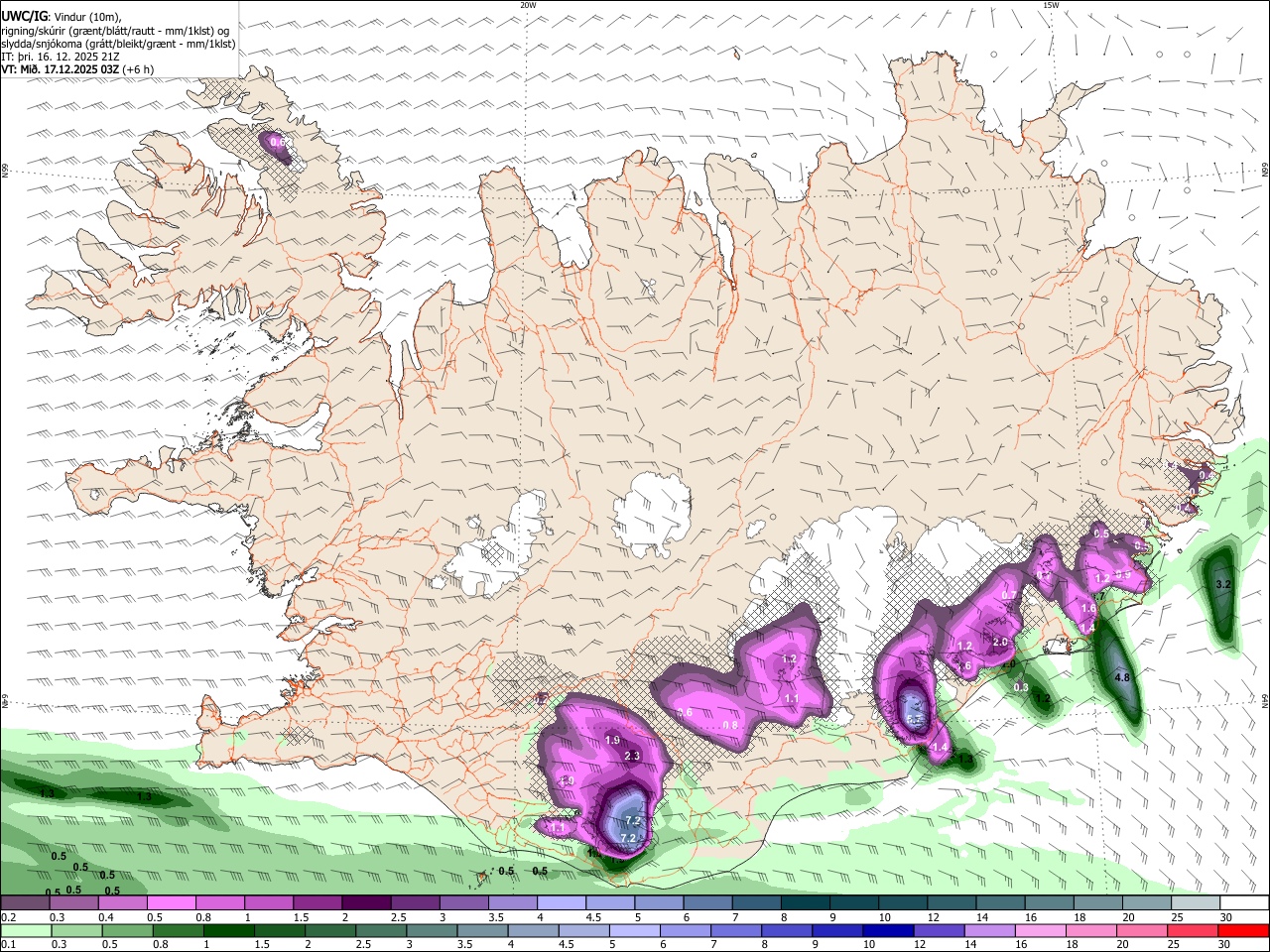Click the 'slydda/snjókoma (grátt/bleikt/grænt - mm/1klst)' header line
The height and width of the screenshot is (952, 1270).
(x=118, y=44)
